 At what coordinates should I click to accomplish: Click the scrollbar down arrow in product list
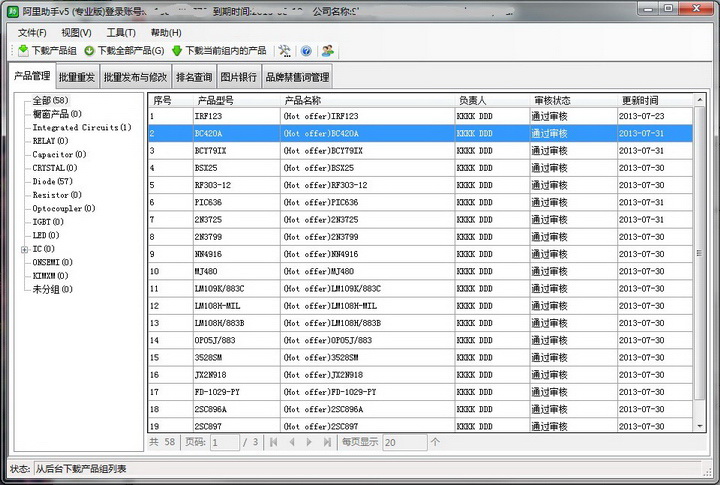[700, 425]
